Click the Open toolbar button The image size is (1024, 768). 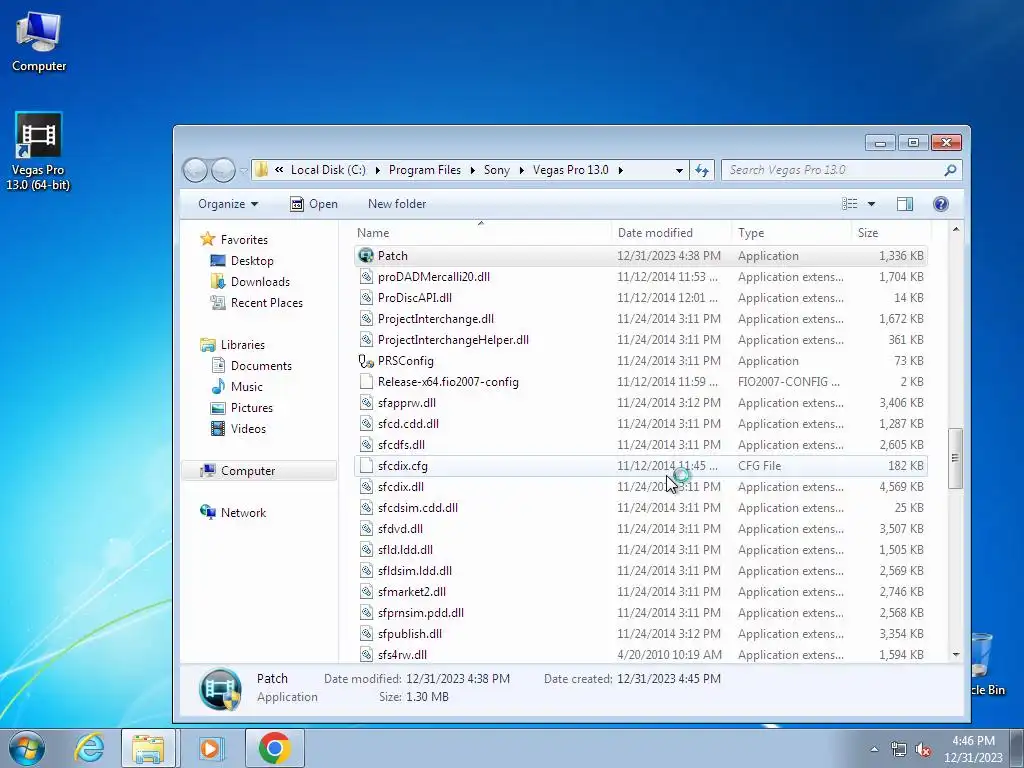click(314, 204)
